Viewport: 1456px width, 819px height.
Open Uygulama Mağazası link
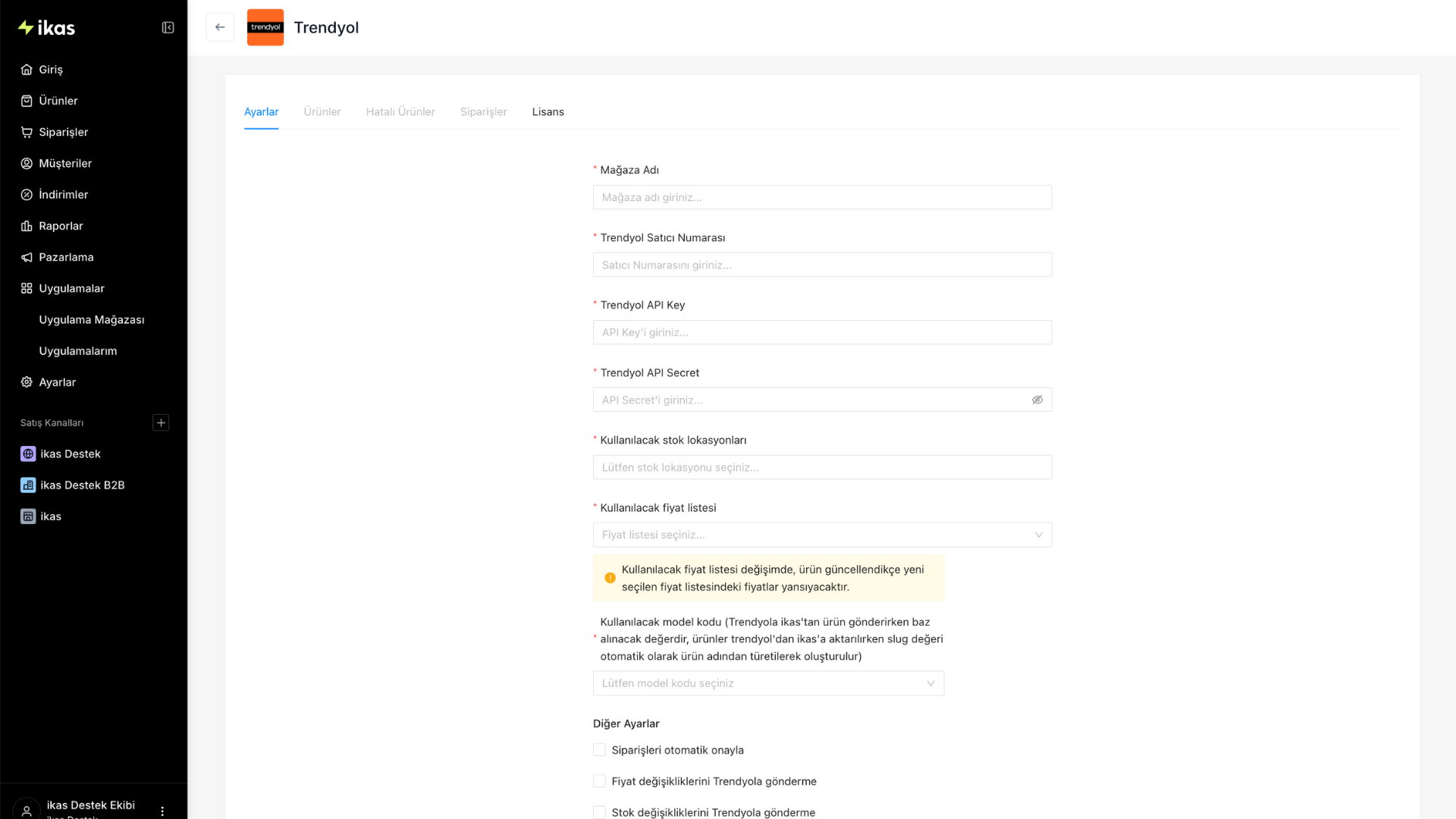92,320
